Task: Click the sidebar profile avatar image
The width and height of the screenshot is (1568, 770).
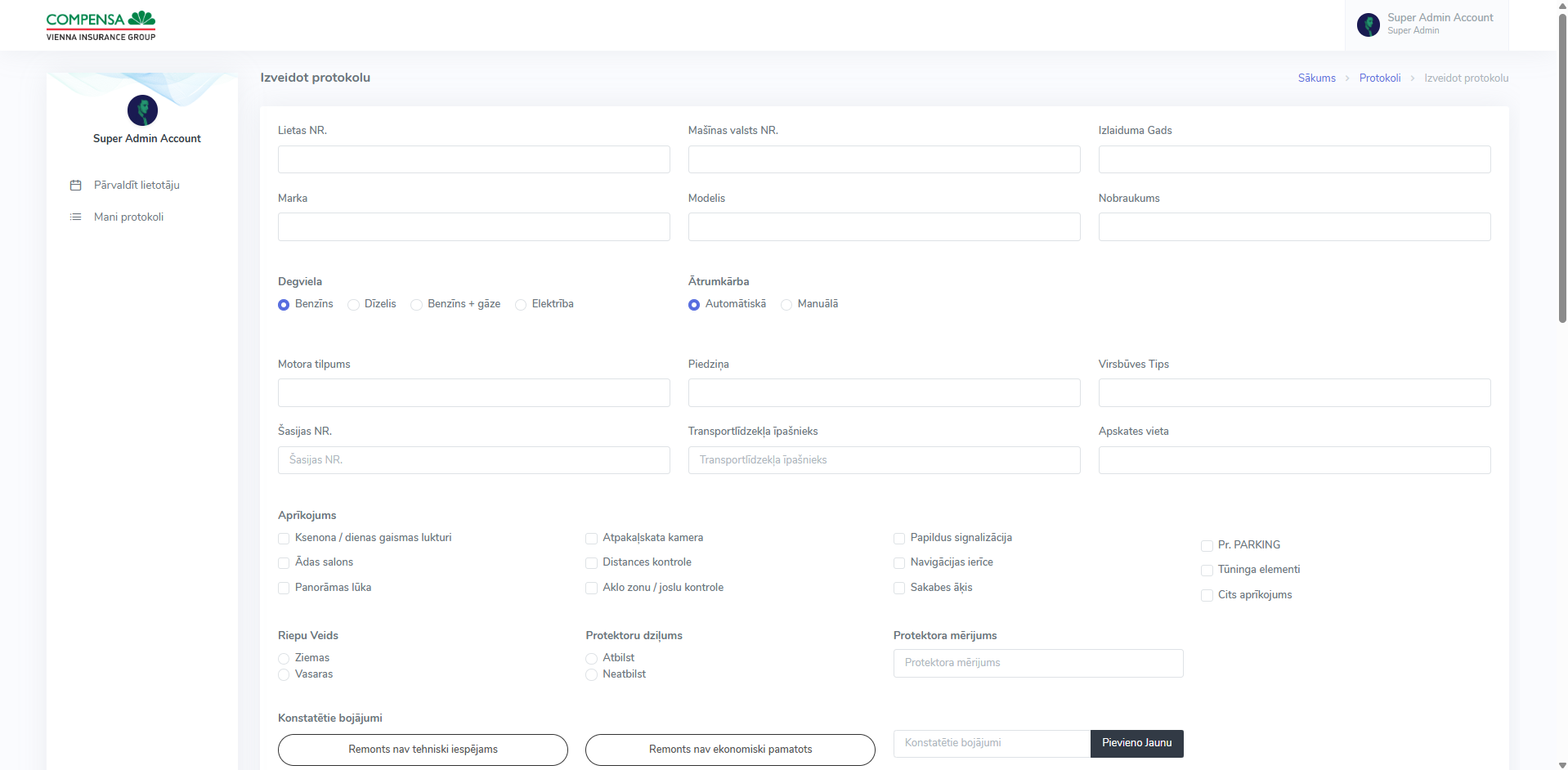Action: (142, 110)
